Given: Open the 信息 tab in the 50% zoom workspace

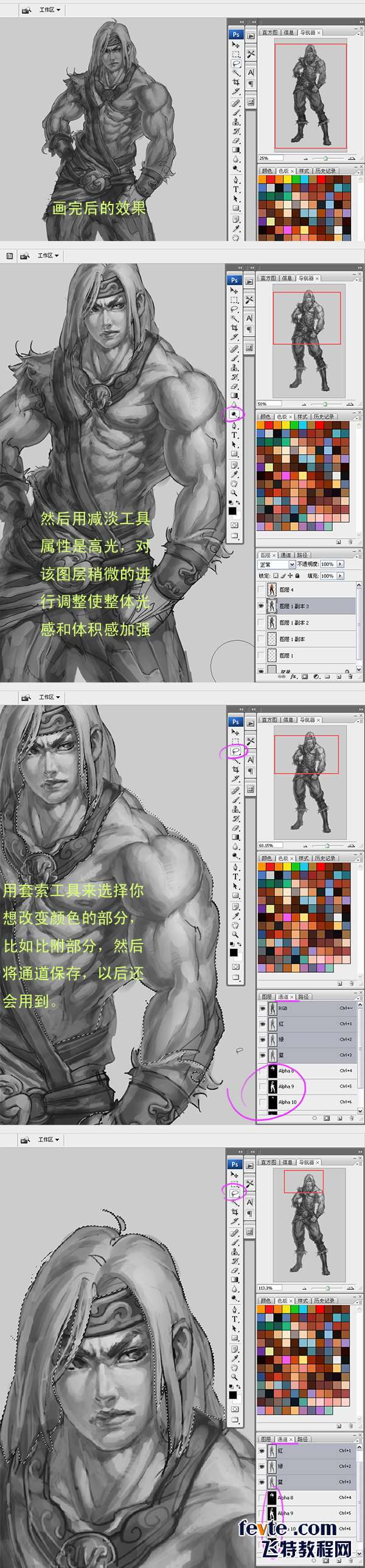Looking at the screenshot, I should click(287, 278).
